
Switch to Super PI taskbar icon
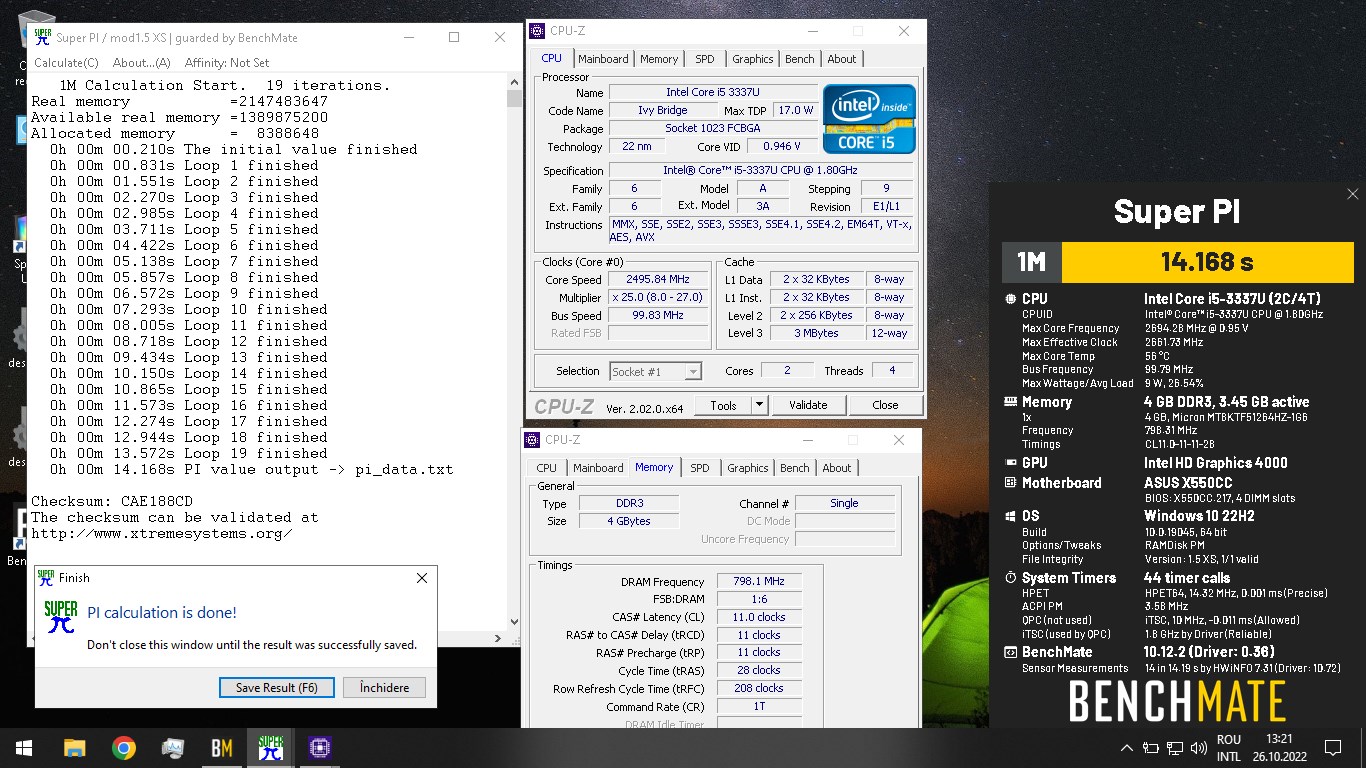coord(270,748)
